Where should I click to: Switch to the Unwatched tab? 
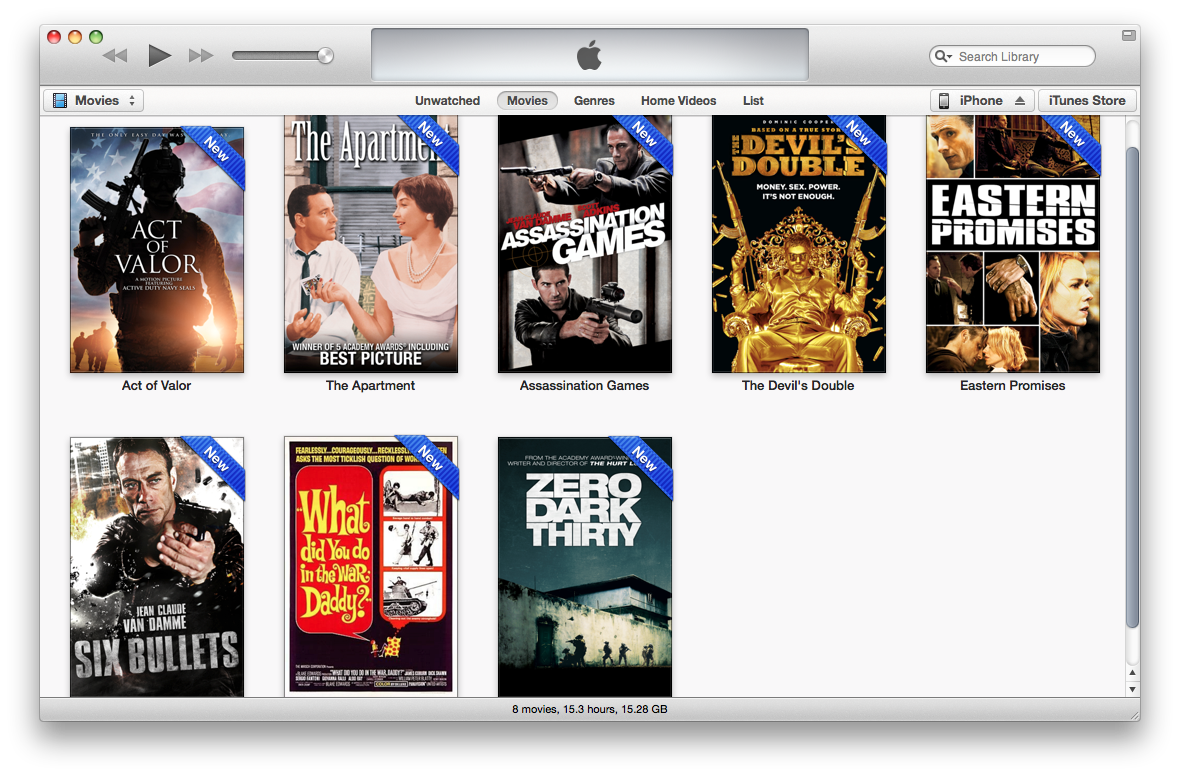(x=447, y=101)
